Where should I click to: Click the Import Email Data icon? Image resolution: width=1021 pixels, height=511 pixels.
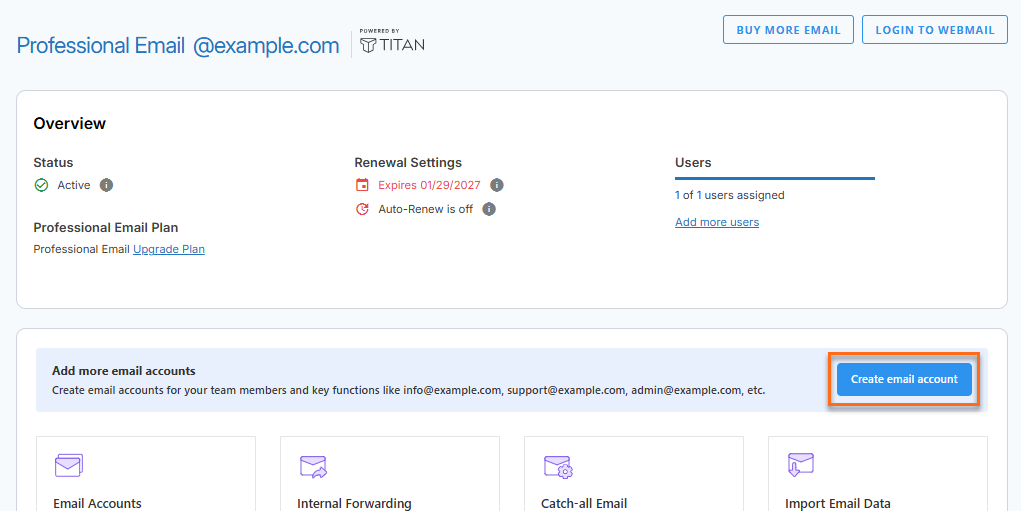[800, 465]
